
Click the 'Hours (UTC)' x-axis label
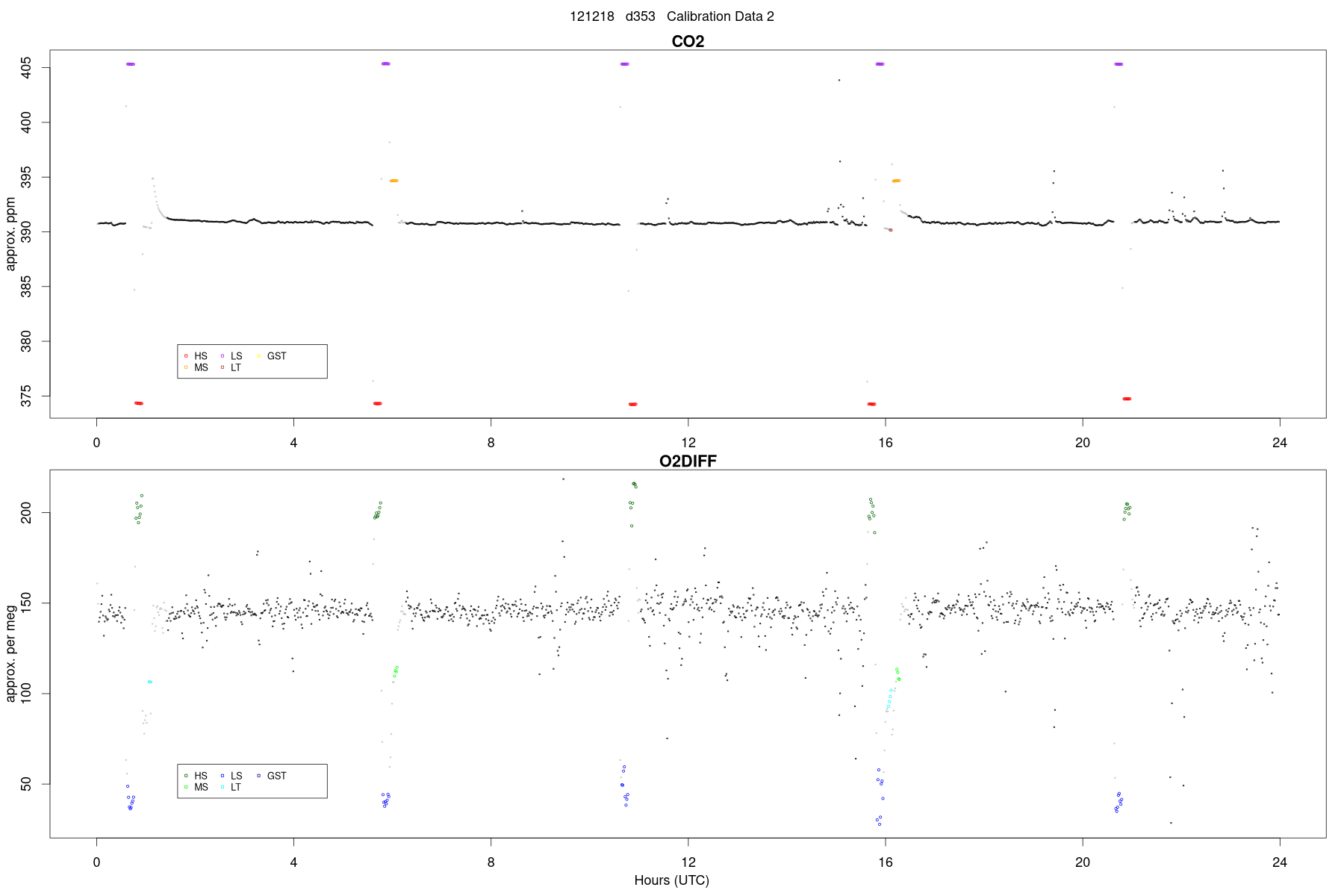point(671,880)
